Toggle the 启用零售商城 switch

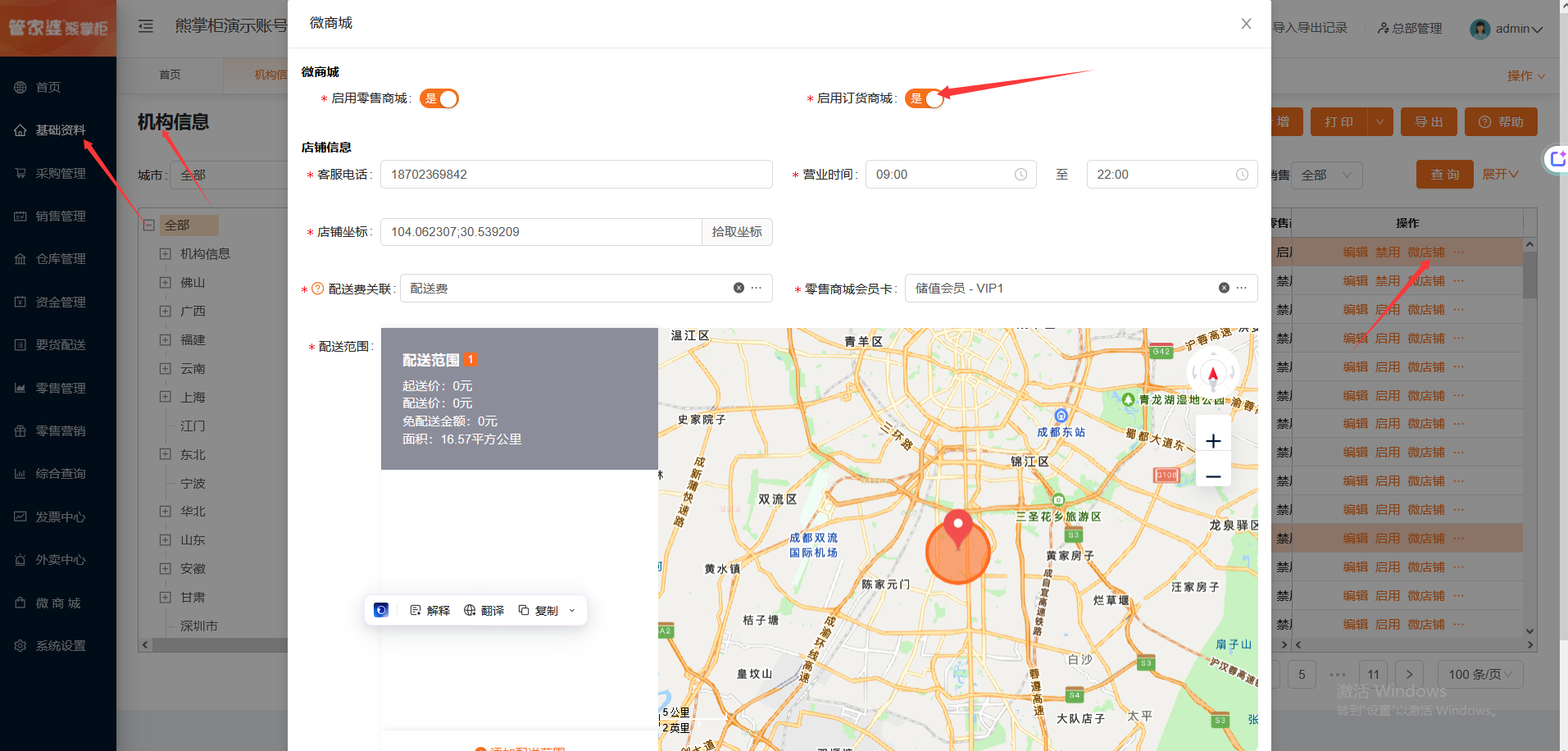point(439,98)
